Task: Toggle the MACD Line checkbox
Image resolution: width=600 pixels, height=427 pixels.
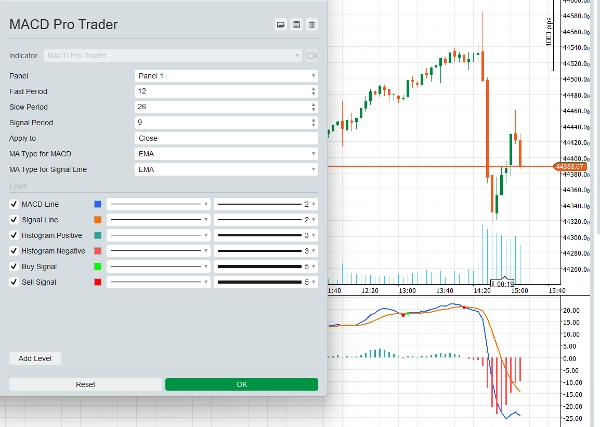Action: click(14, 204)
